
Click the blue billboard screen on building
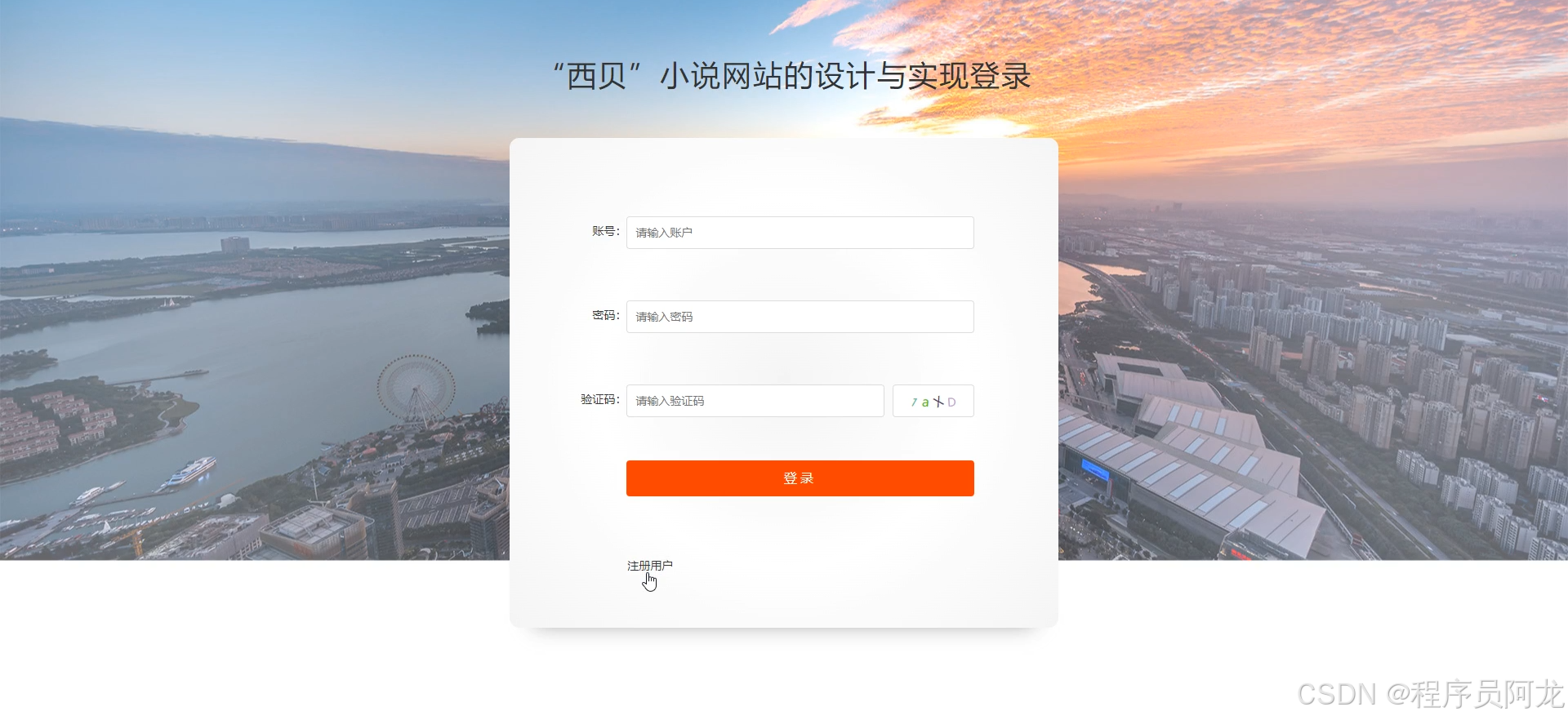click(1096, 469)
